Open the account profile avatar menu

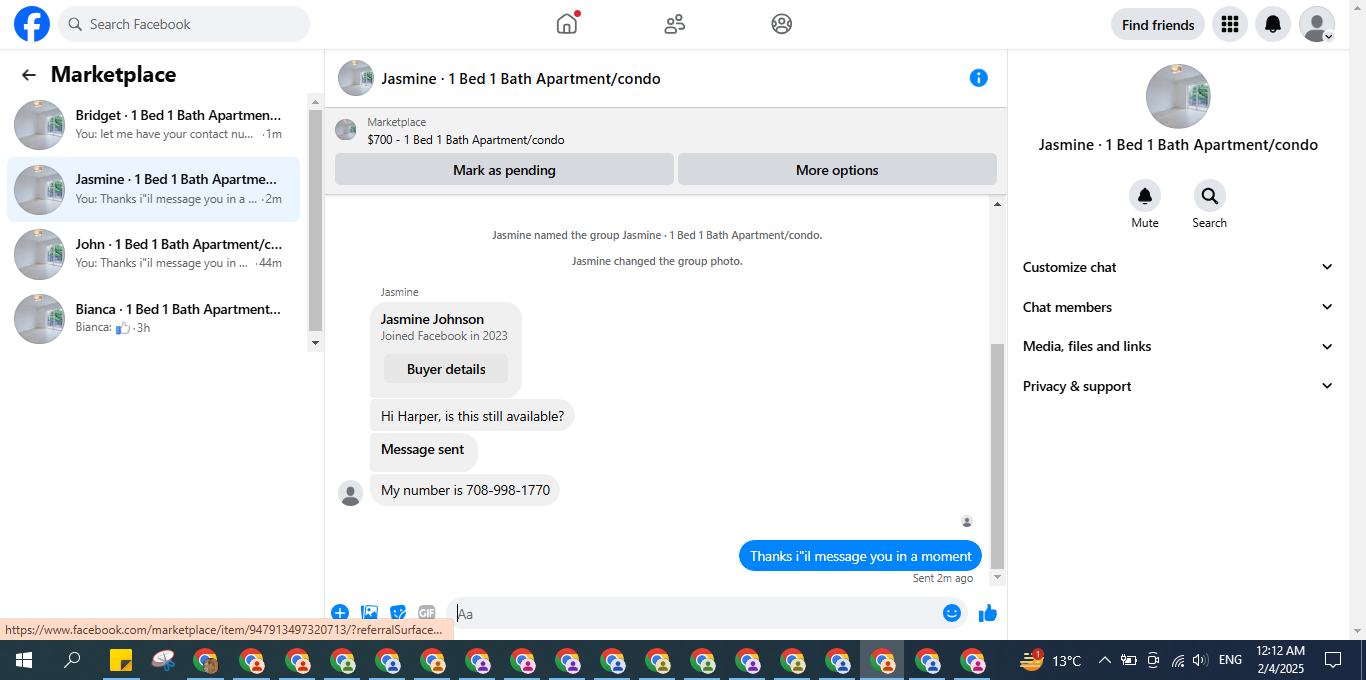(x=1317, y=24)
